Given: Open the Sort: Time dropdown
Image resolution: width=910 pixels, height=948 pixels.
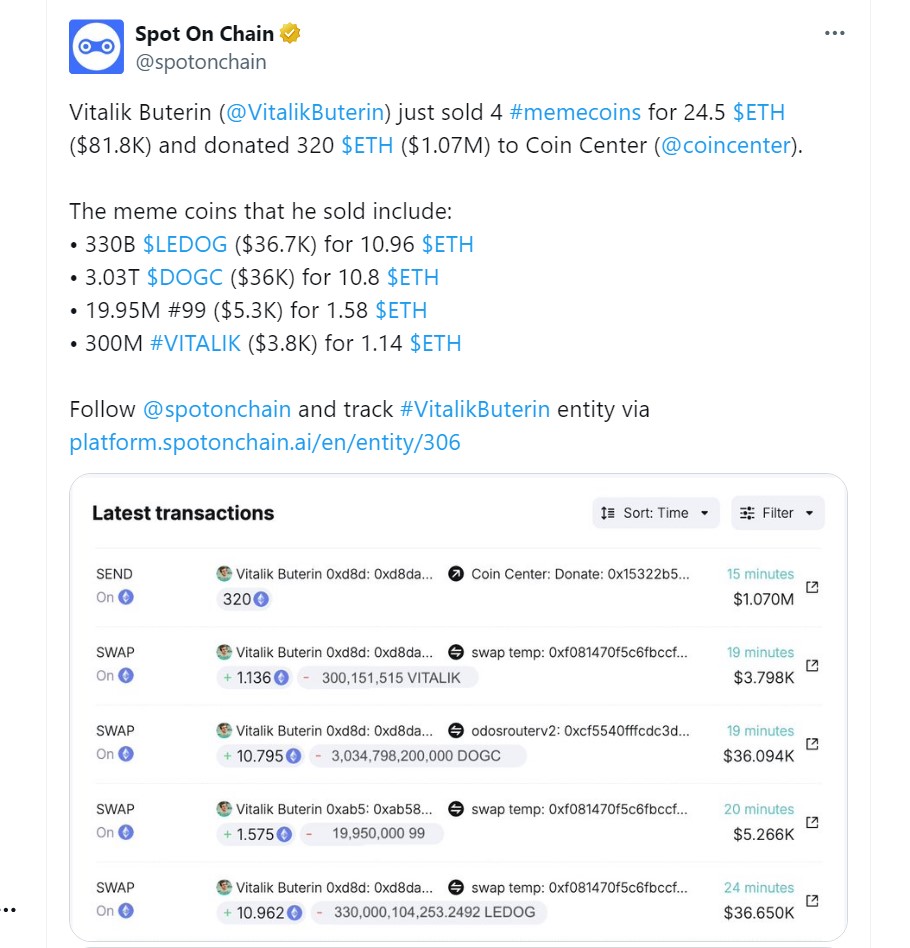Looking at the screenshot, I should [x=655, y=513].
